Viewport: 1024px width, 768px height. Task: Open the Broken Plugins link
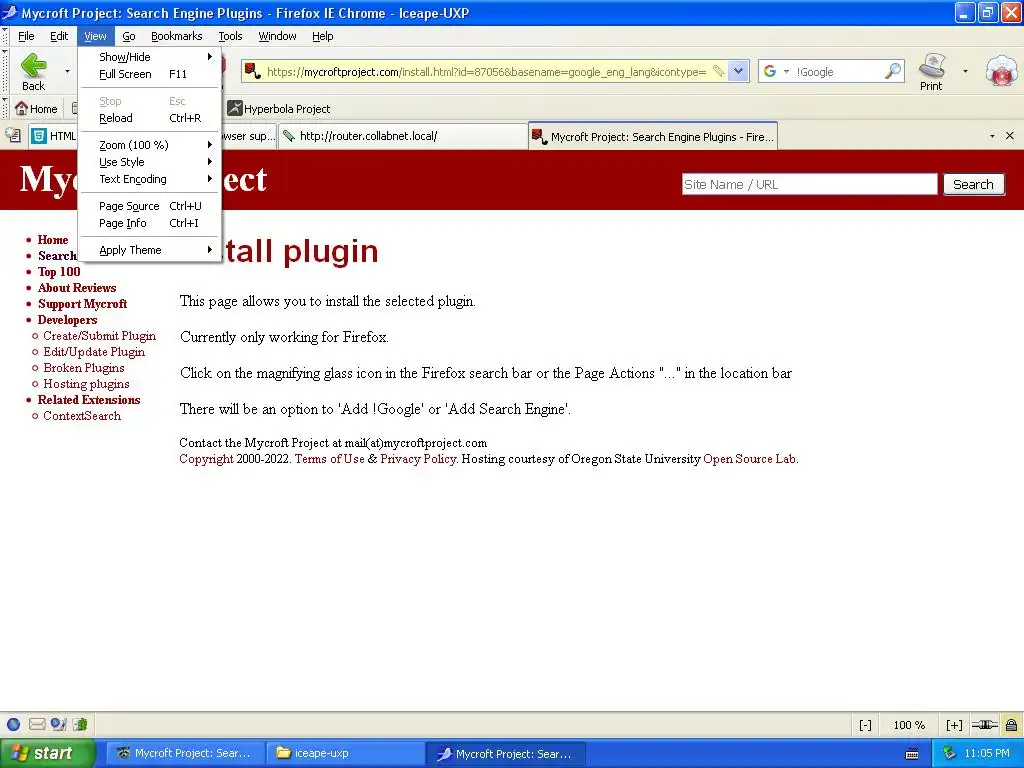coord(84,368)
